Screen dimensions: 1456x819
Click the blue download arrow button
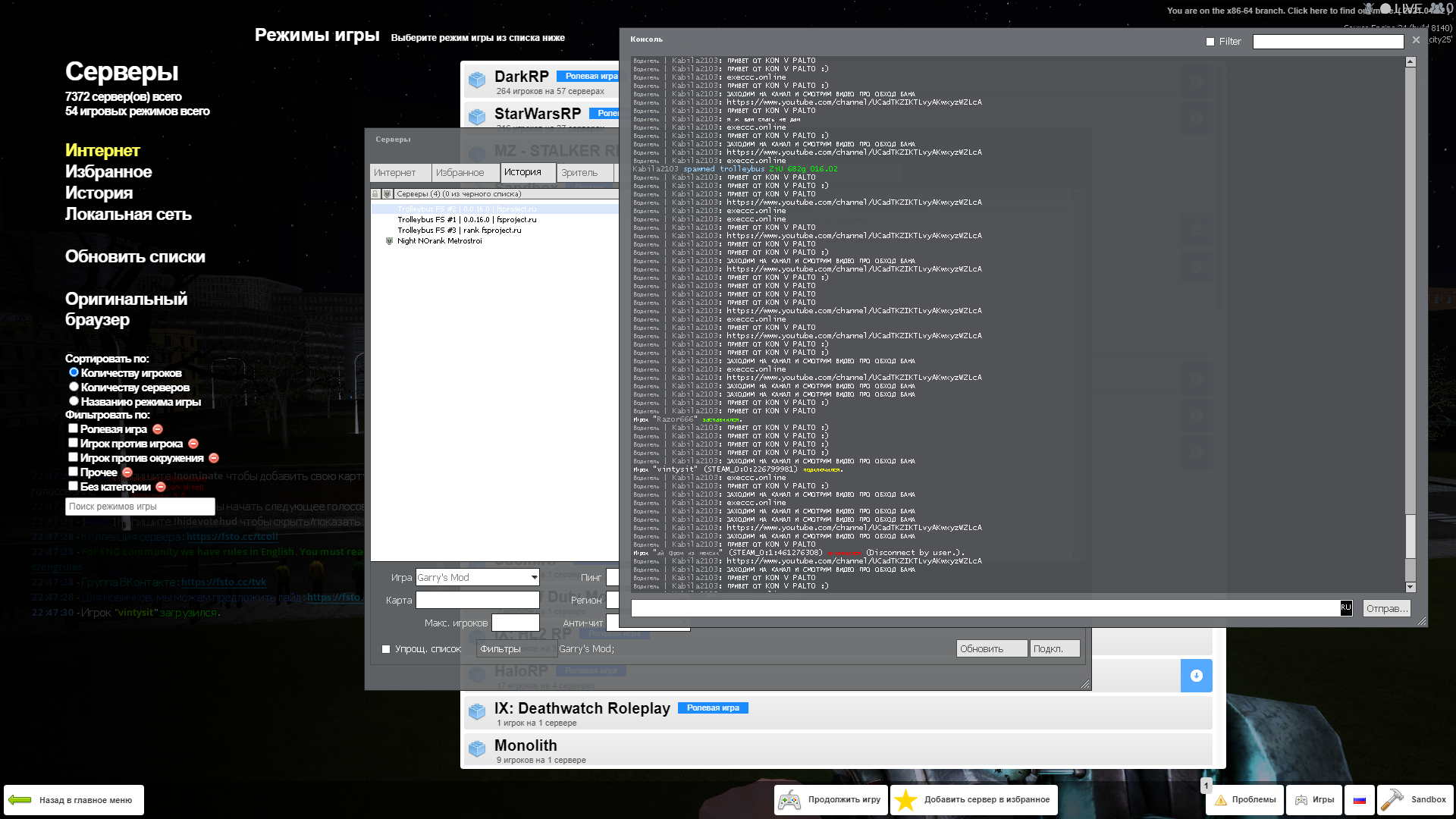1196,676
